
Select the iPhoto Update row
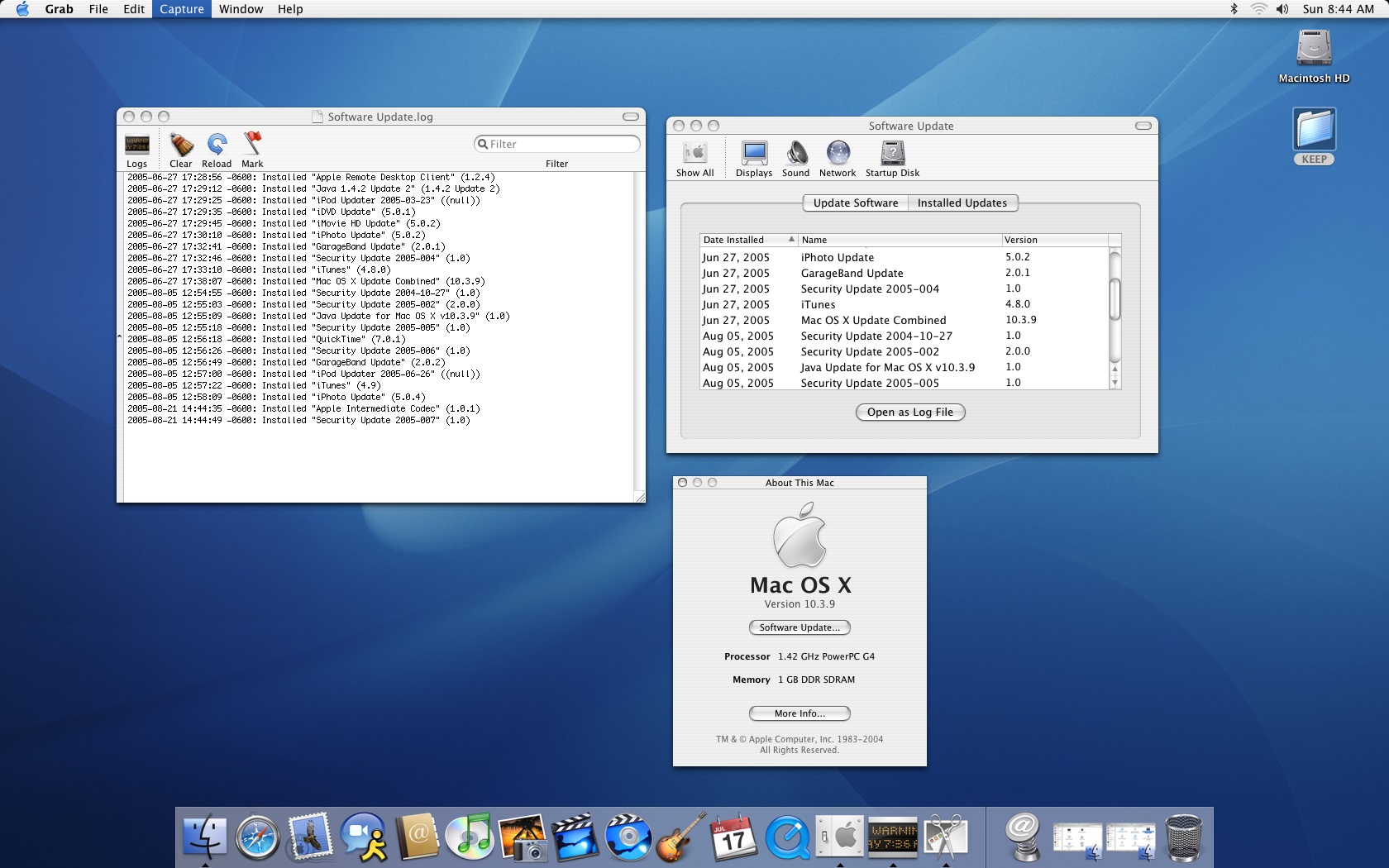pyautogui.click(x=904, y=257)
